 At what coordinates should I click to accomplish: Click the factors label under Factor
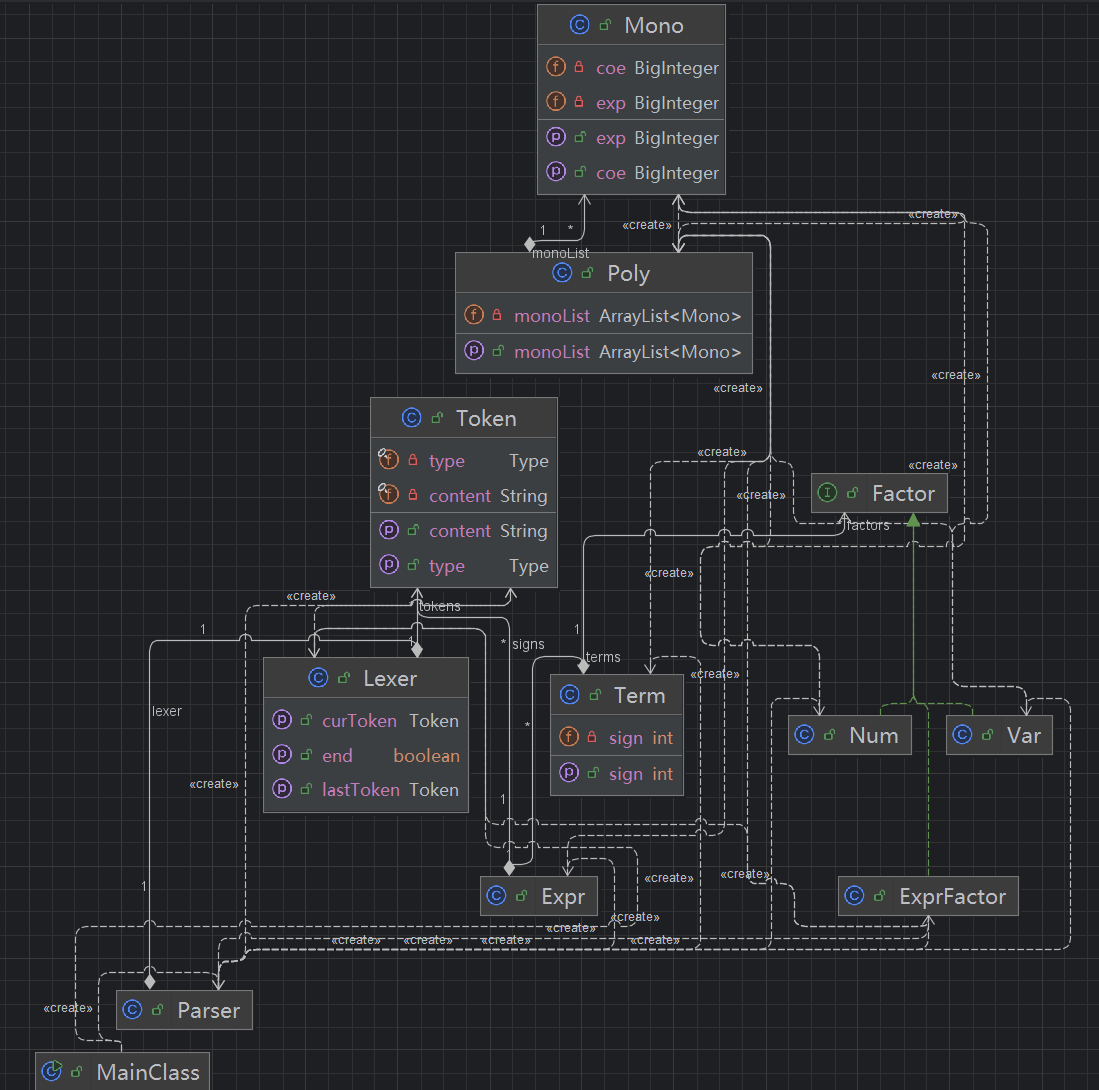pyautogui.click(x=868, y=525)
